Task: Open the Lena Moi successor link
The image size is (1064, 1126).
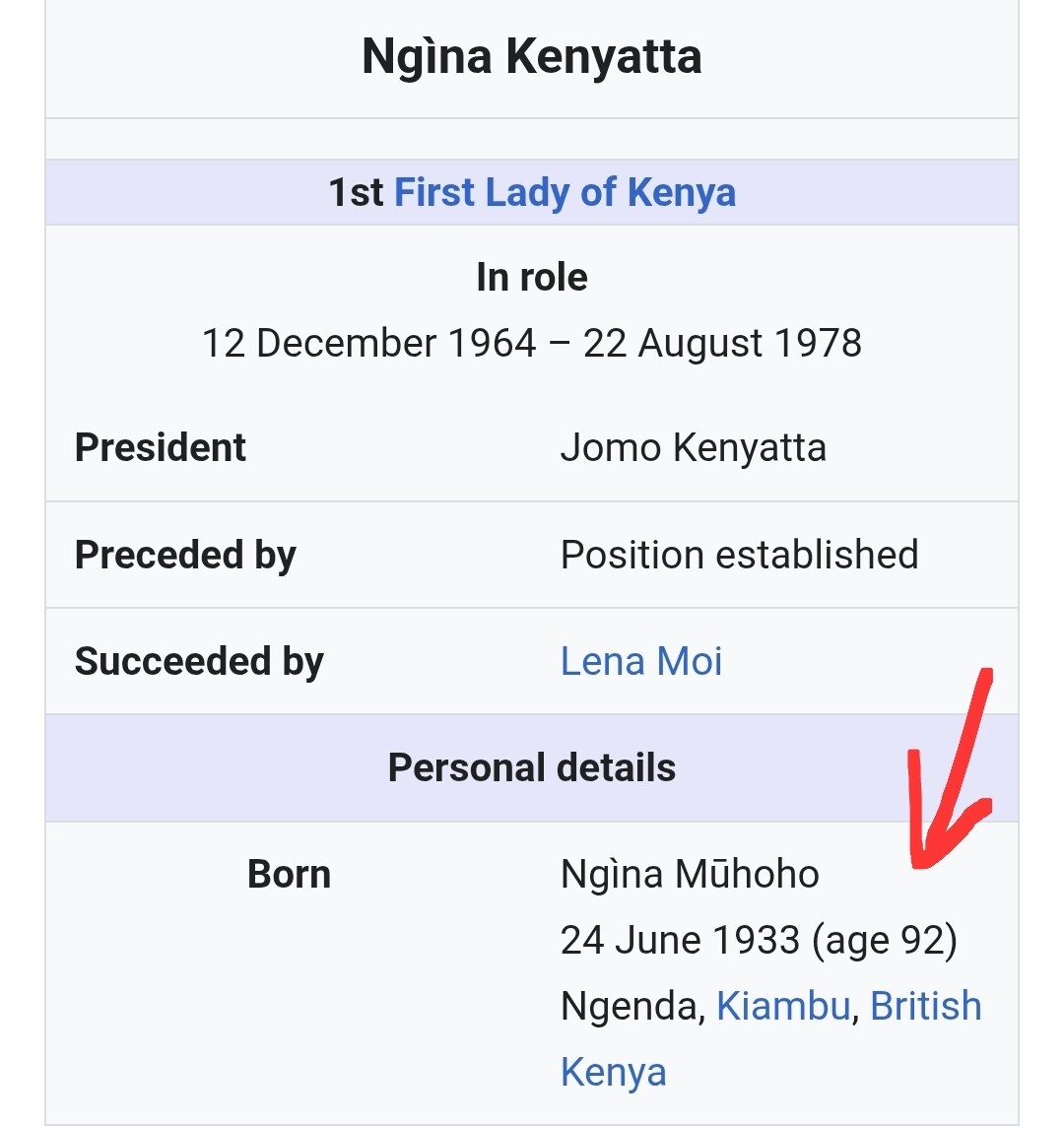Action: click(641, 661)
